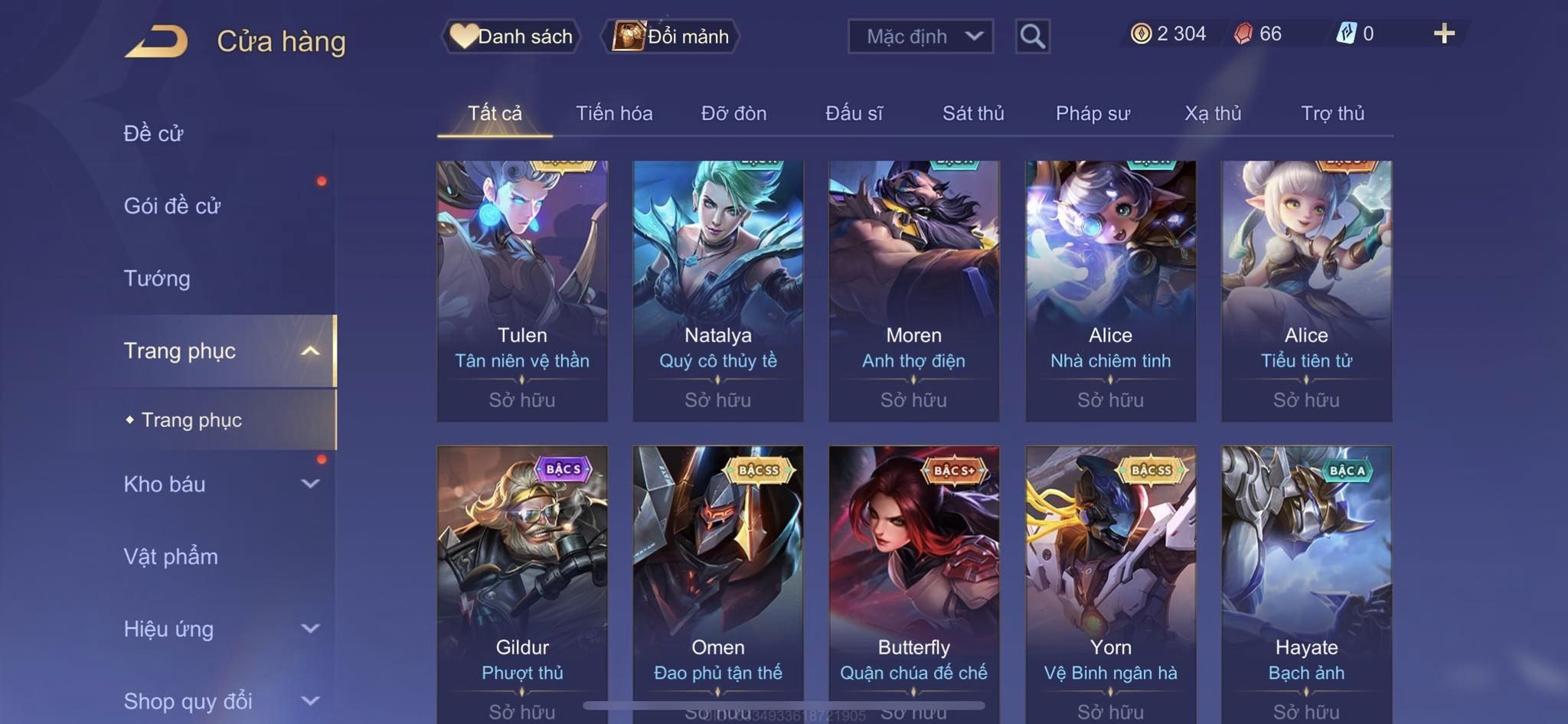This screenshot has width=1568, height=724.
Task: Open Gói đề cử sidebar item
Action: [x=172, y=206]
